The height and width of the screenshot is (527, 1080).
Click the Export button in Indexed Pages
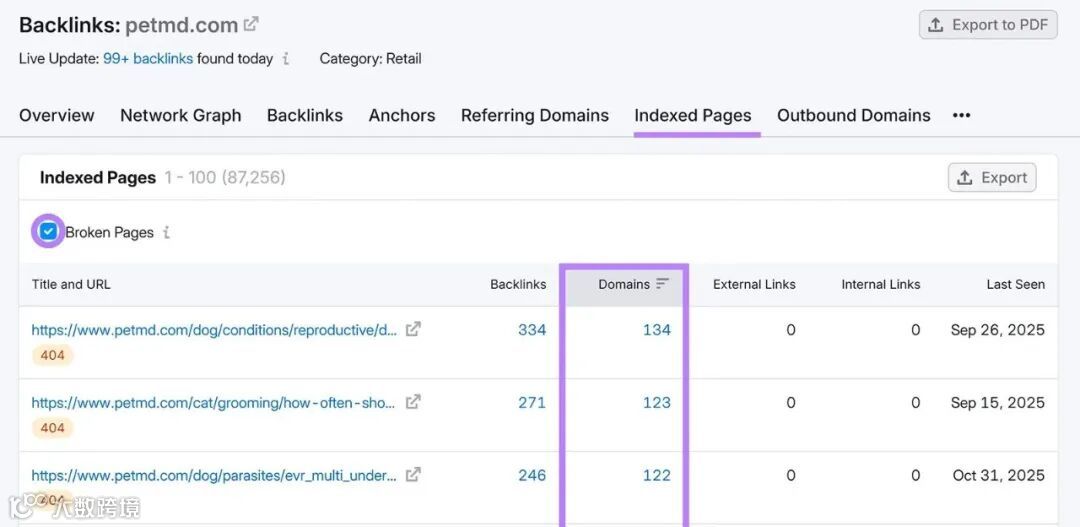point(991,178)
